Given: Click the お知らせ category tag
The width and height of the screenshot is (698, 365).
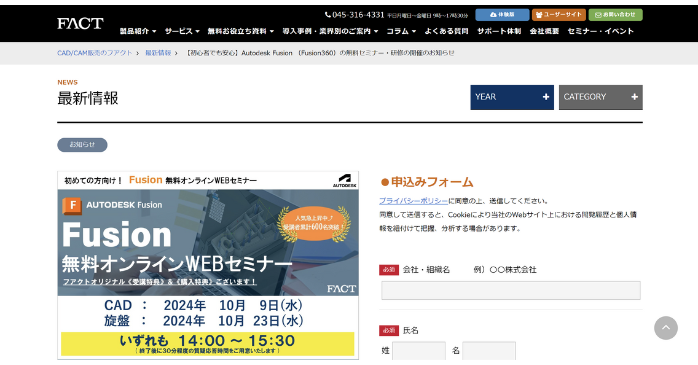Looking at the screenshot, I should [82, 145].
